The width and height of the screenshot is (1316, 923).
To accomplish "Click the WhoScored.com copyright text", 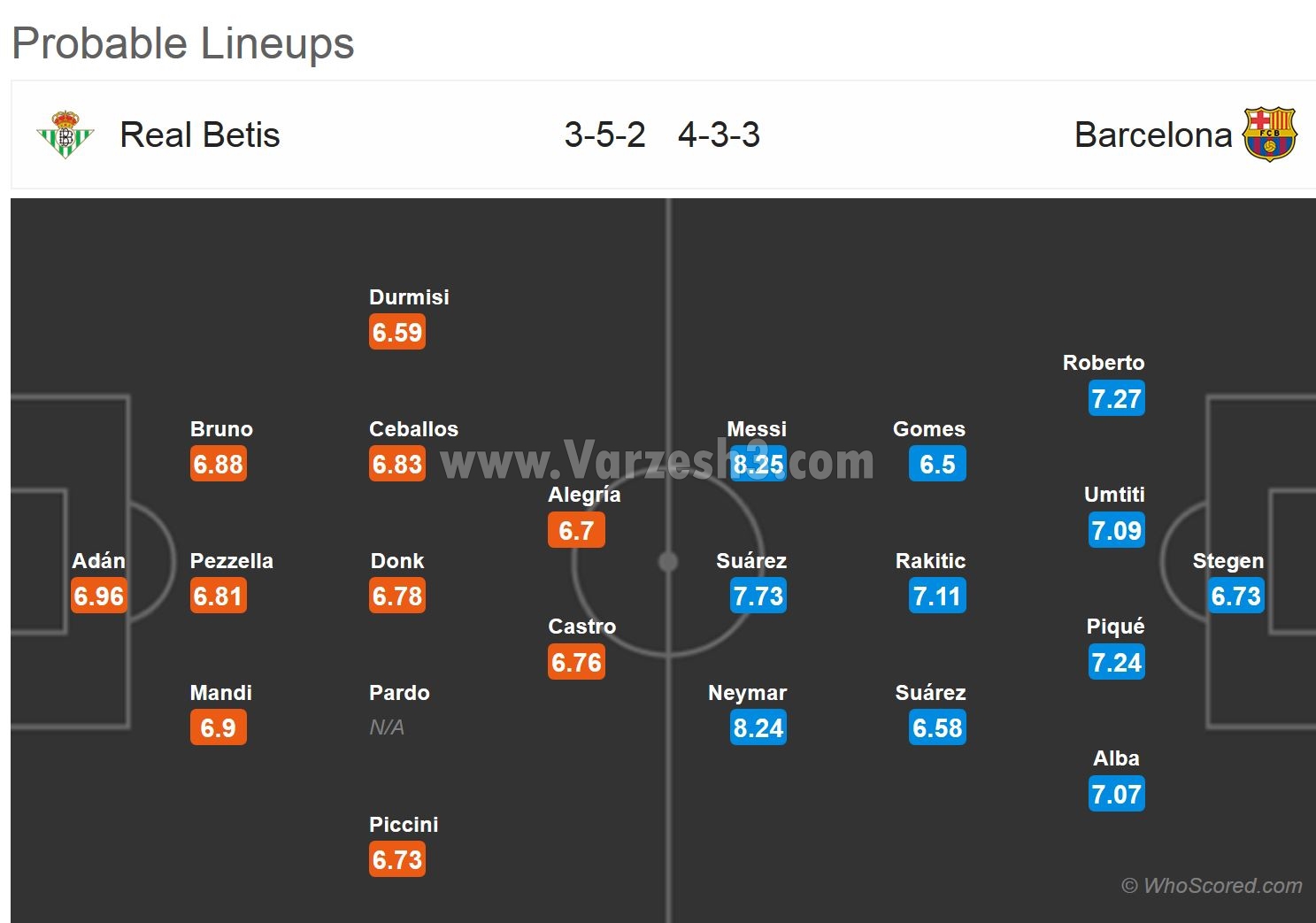I will coord(1212,886).
